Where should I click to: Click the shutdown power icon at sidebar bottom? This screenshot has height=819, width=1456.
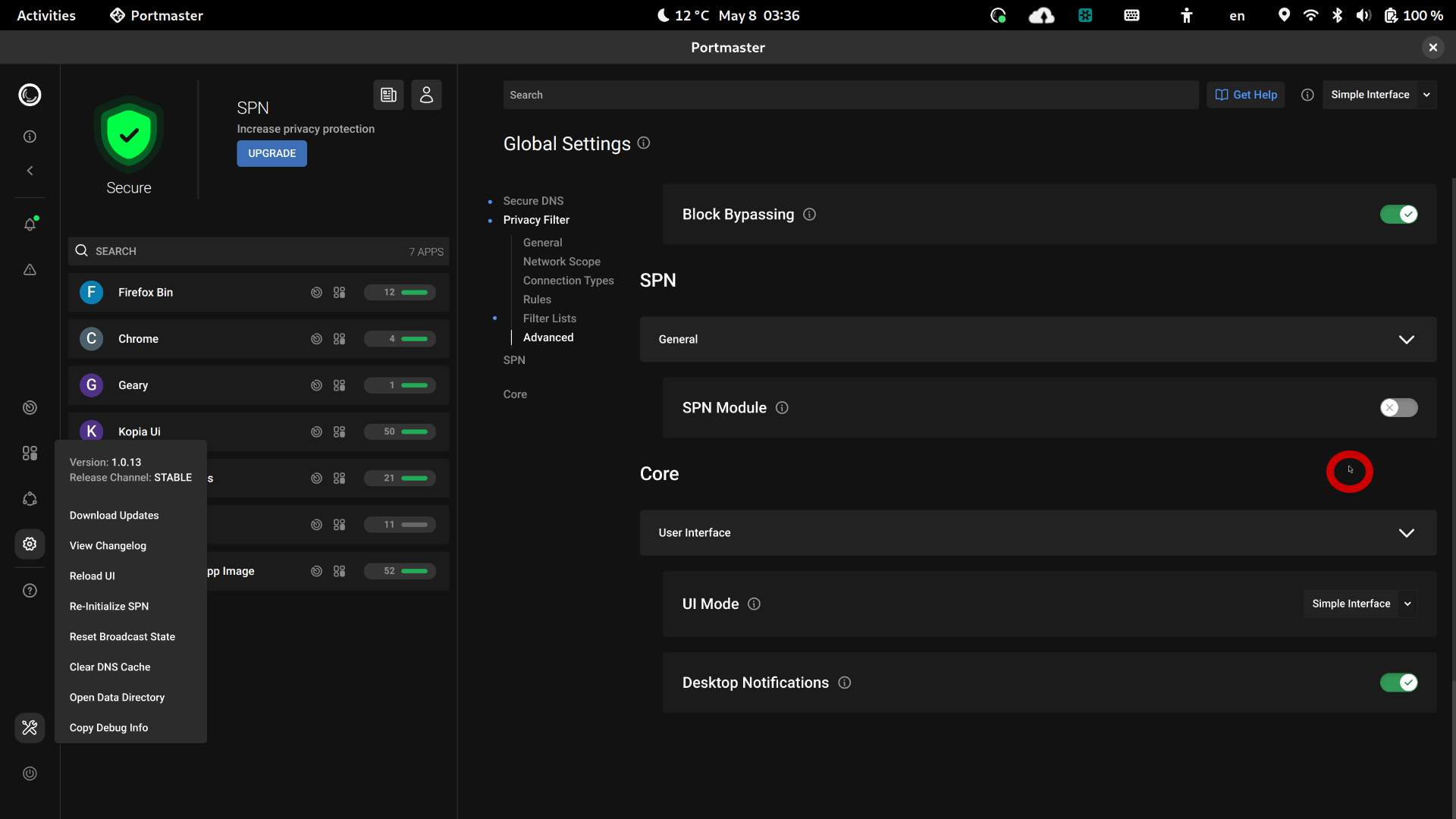(x=30, y=773)
